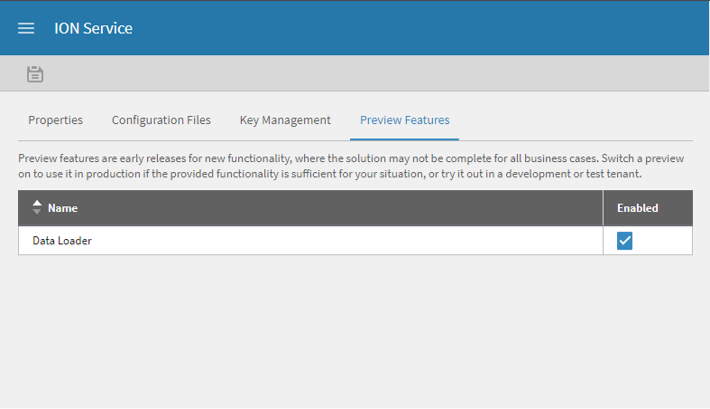The width and height of the screenshot is (710, 409).
Task: Click the ION Service title
Action: click(x=93, y=28)
